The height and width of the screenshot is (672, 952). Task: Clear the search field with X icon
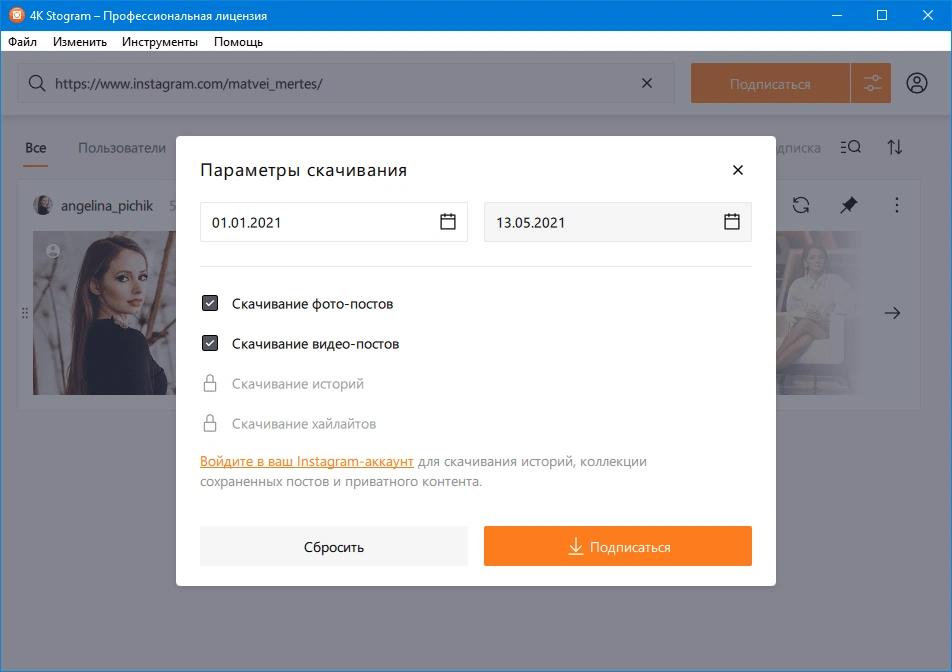pyautogui.click(x=647, y=83)
